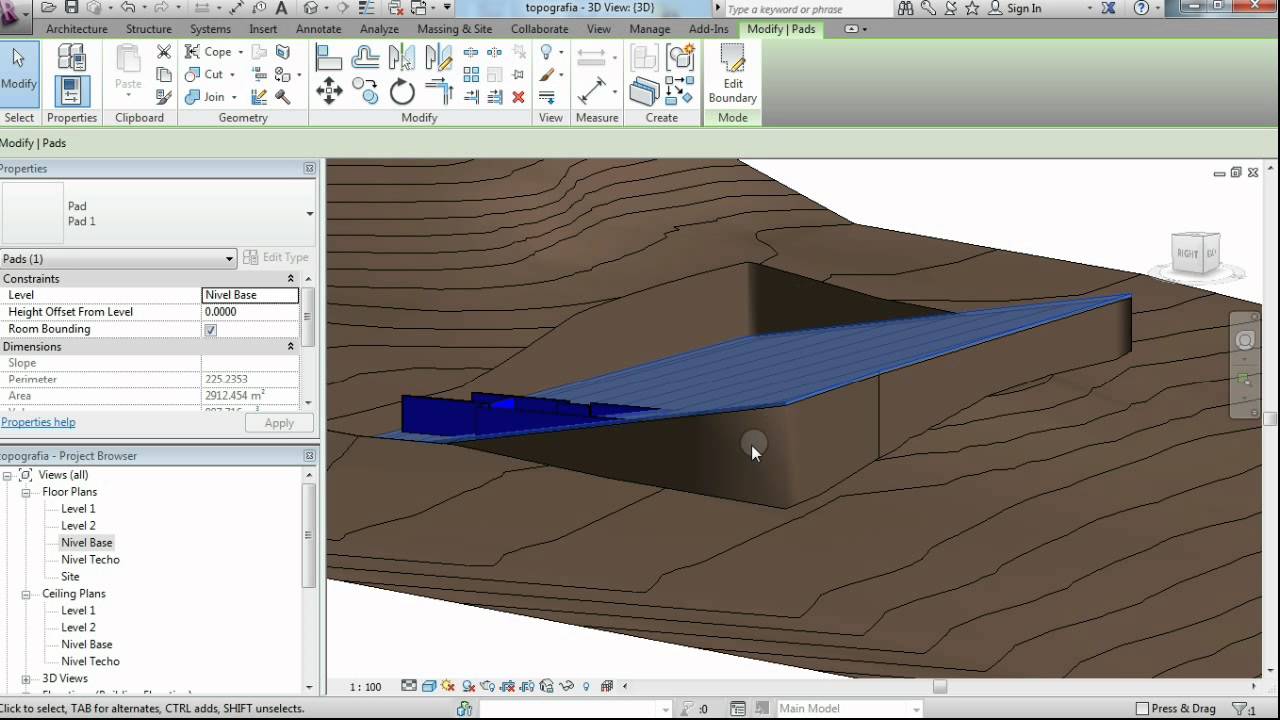This screenshot has height=720, width=1280.
Task: Open the Cope dropdown arrow
Action: click(240, 52)
